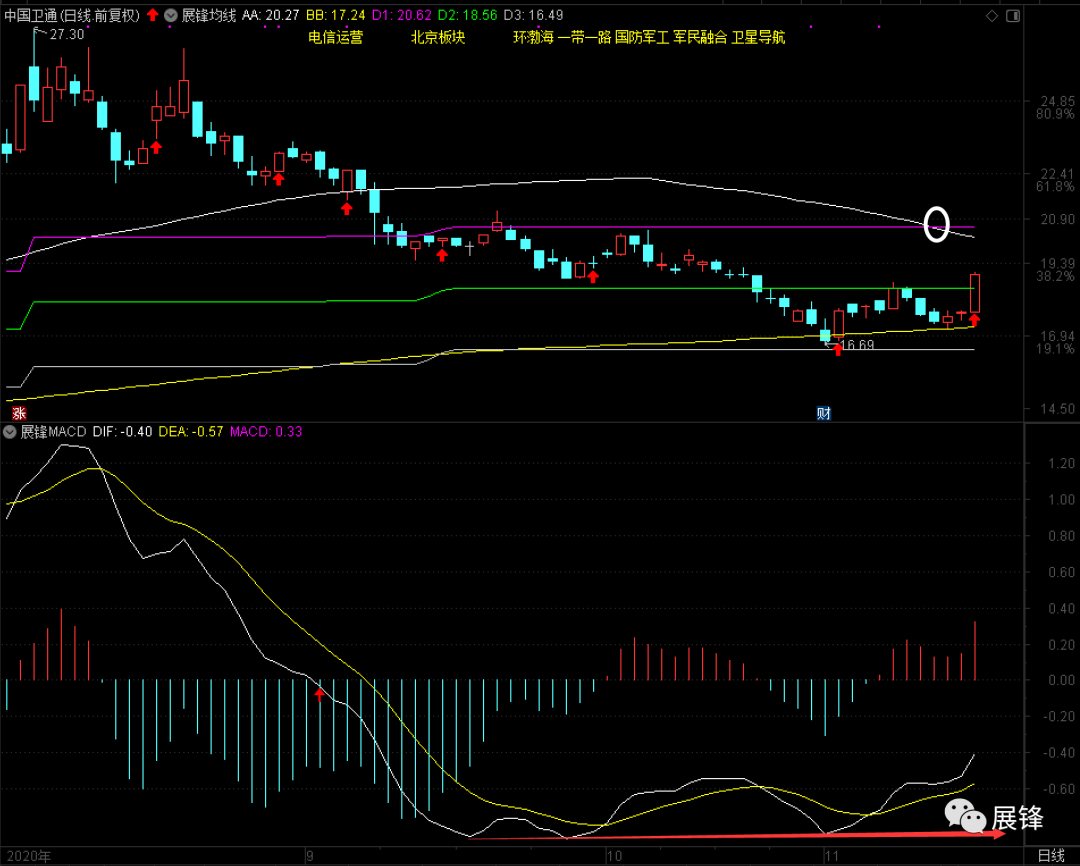Click the 16.94 price axis label
The width and height of the screenshot is (1080, 866).
tap(1057, 336)
